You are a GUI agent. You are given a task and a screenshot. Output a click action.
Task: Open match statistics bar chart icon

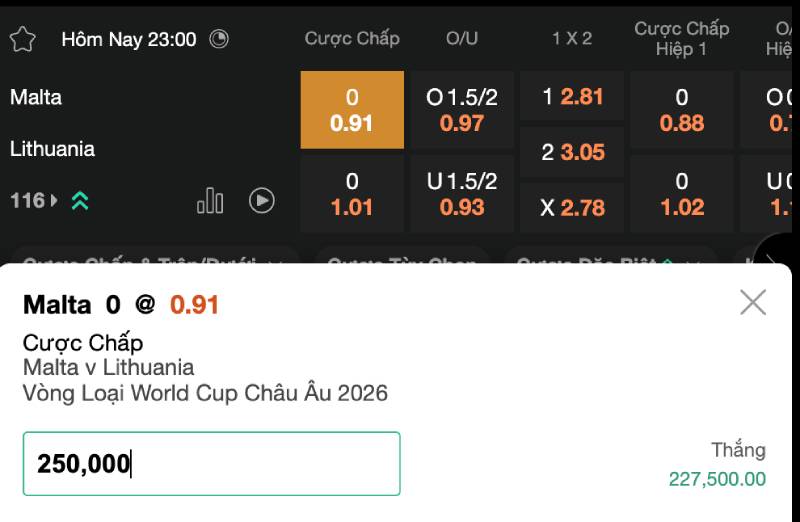click(x=210, y=201)
